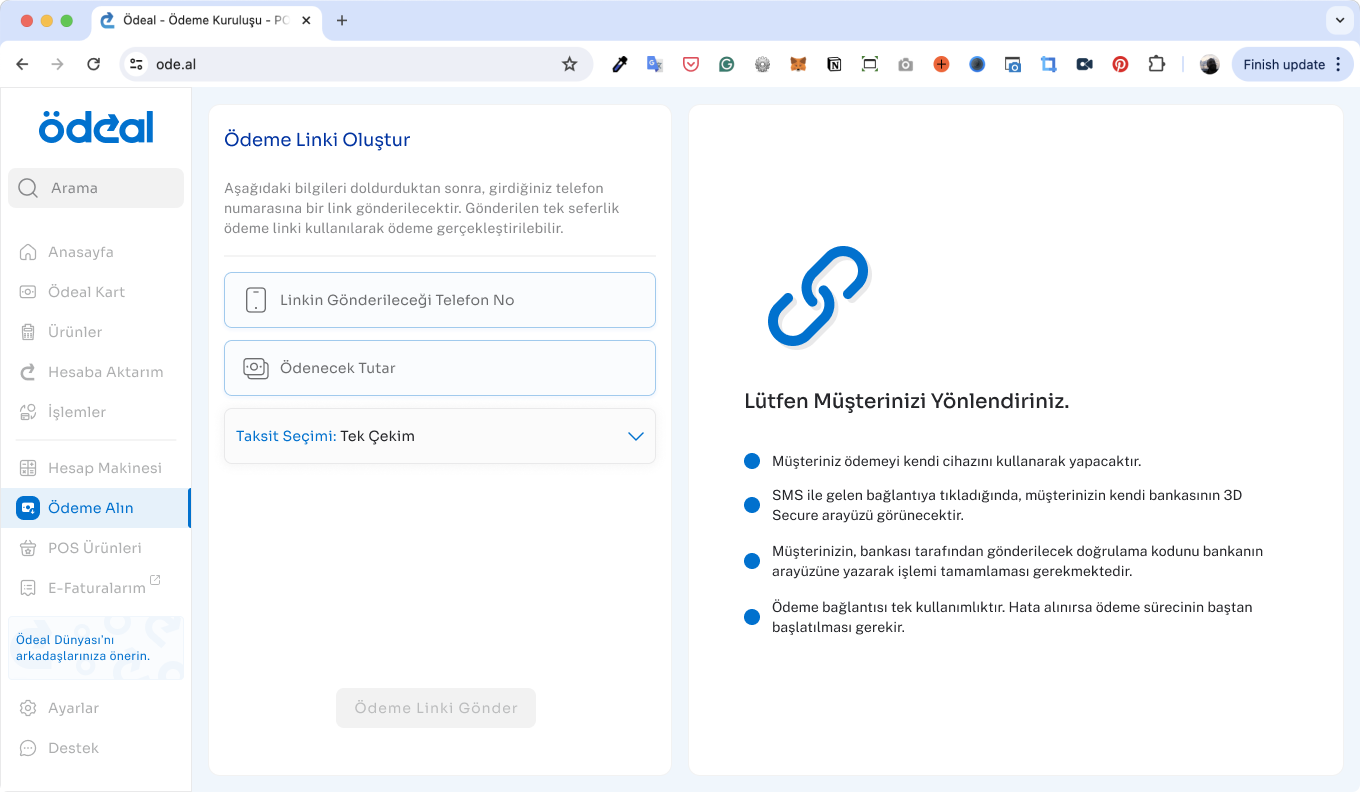Open the Pinterest extension
This screenshot has width=1360, height=792.
(1120, 64)
